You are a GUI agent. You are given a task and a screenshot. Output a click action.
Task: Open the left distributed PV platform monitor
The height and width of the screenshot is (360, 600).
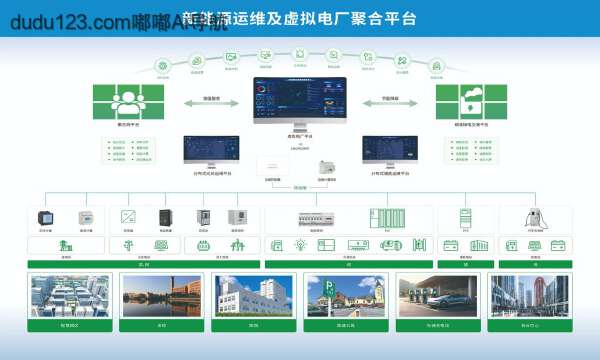click(x=212, y=151)
